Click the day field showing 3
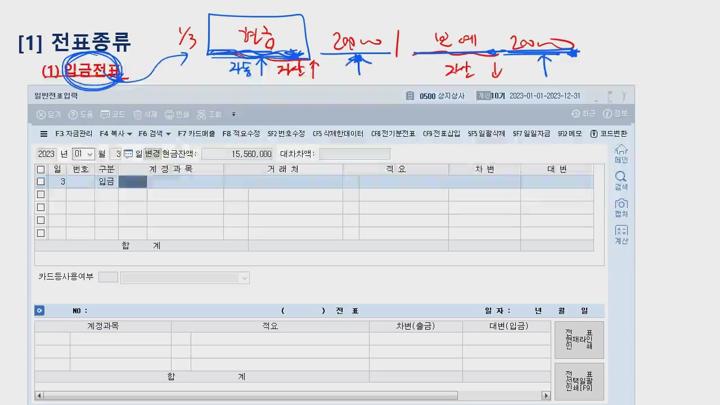The height and width of the screenshot is (405, 720). pos(115,154)
